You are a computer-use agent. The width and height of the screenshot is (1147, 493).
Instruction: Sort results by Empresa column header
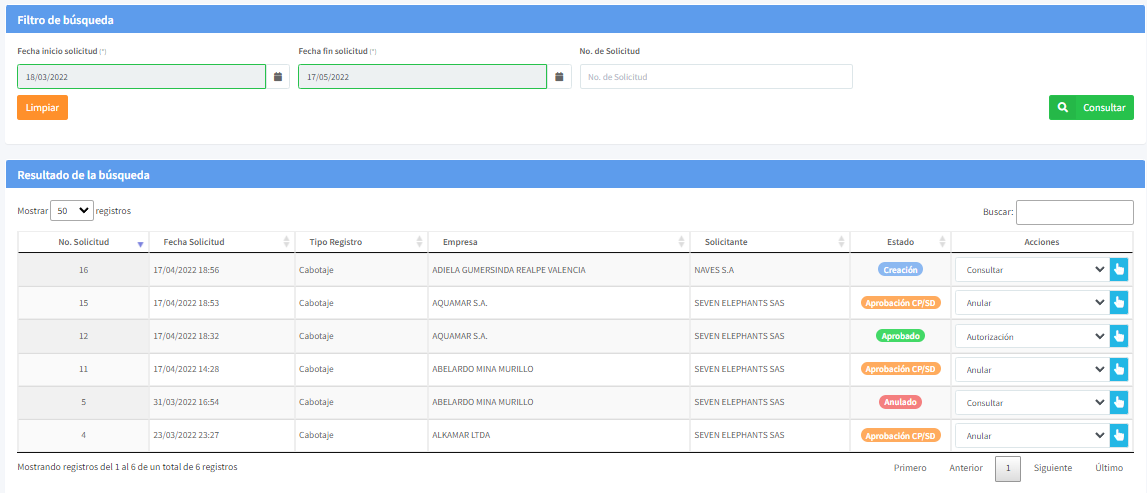tap(460, 242)
